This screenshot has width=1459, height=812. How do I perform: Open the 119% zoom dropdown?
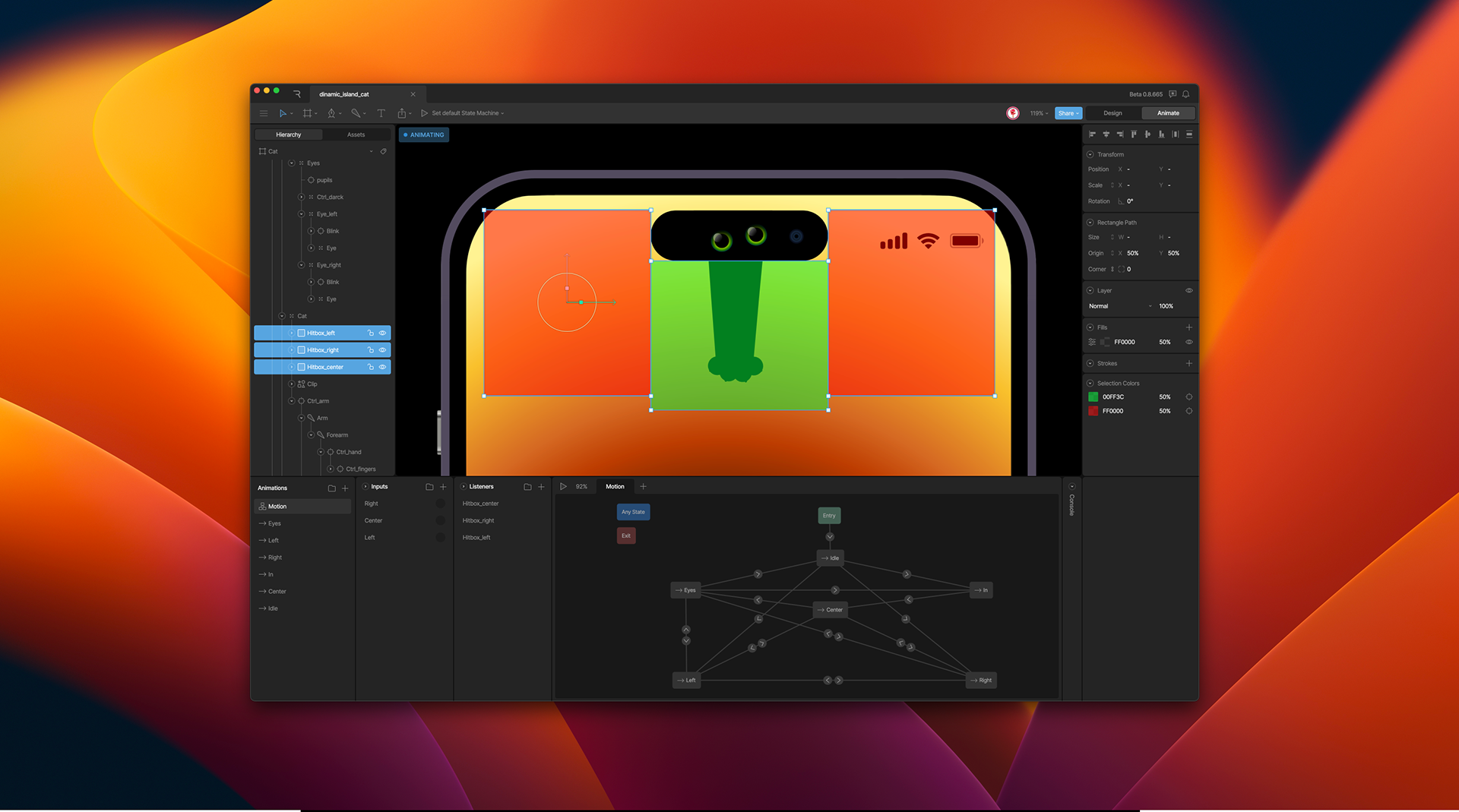(x=1039, y=113)
